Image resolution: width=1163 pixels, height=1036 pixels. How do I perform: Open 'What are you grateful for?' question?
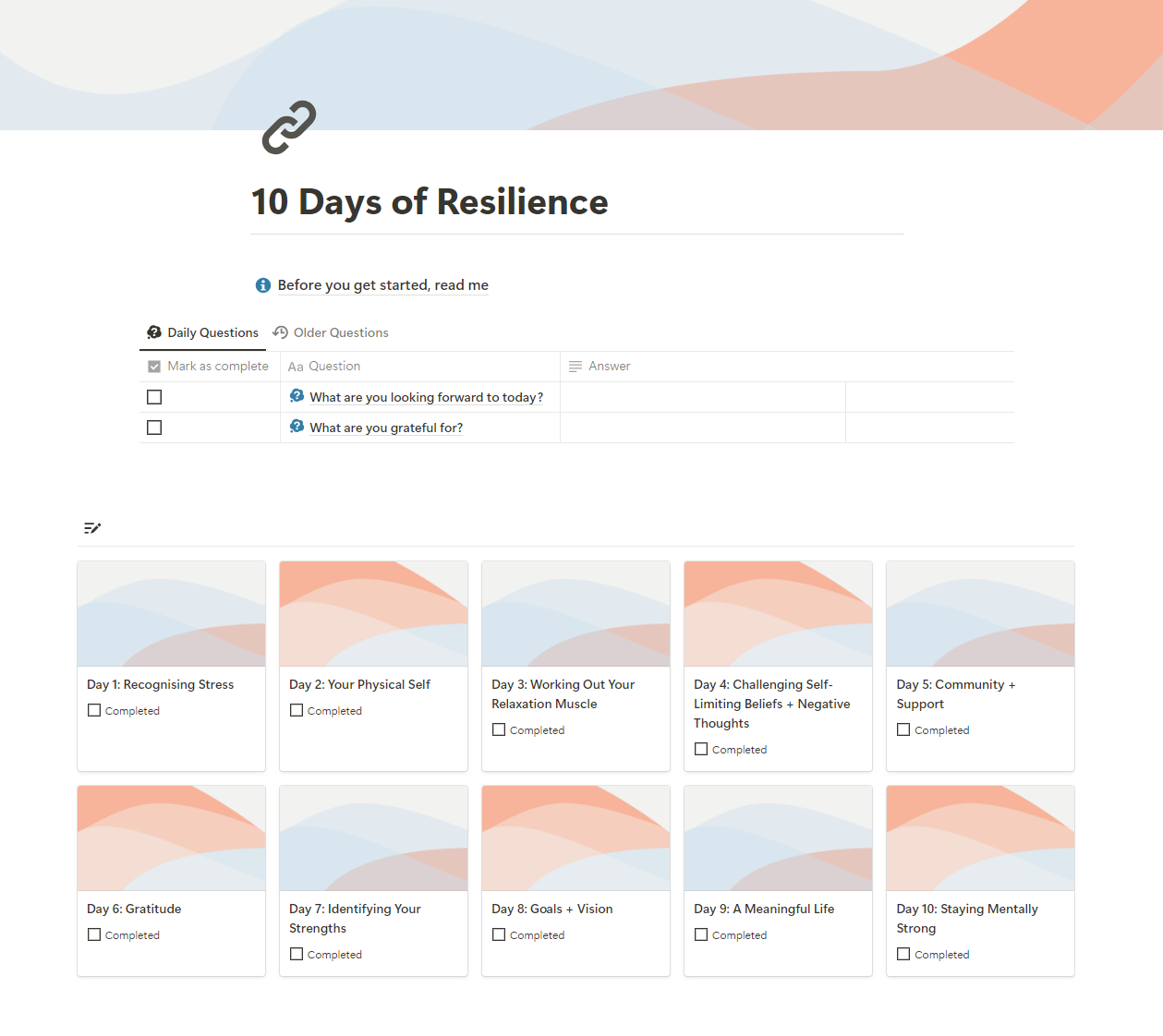click(x=386, y=428)
